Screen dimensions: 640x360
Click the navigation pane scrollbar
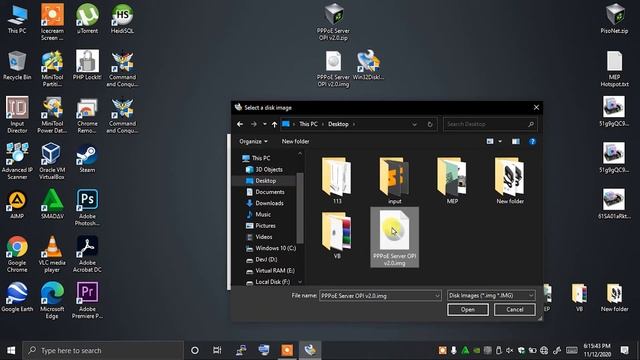[x=300, y=208]
